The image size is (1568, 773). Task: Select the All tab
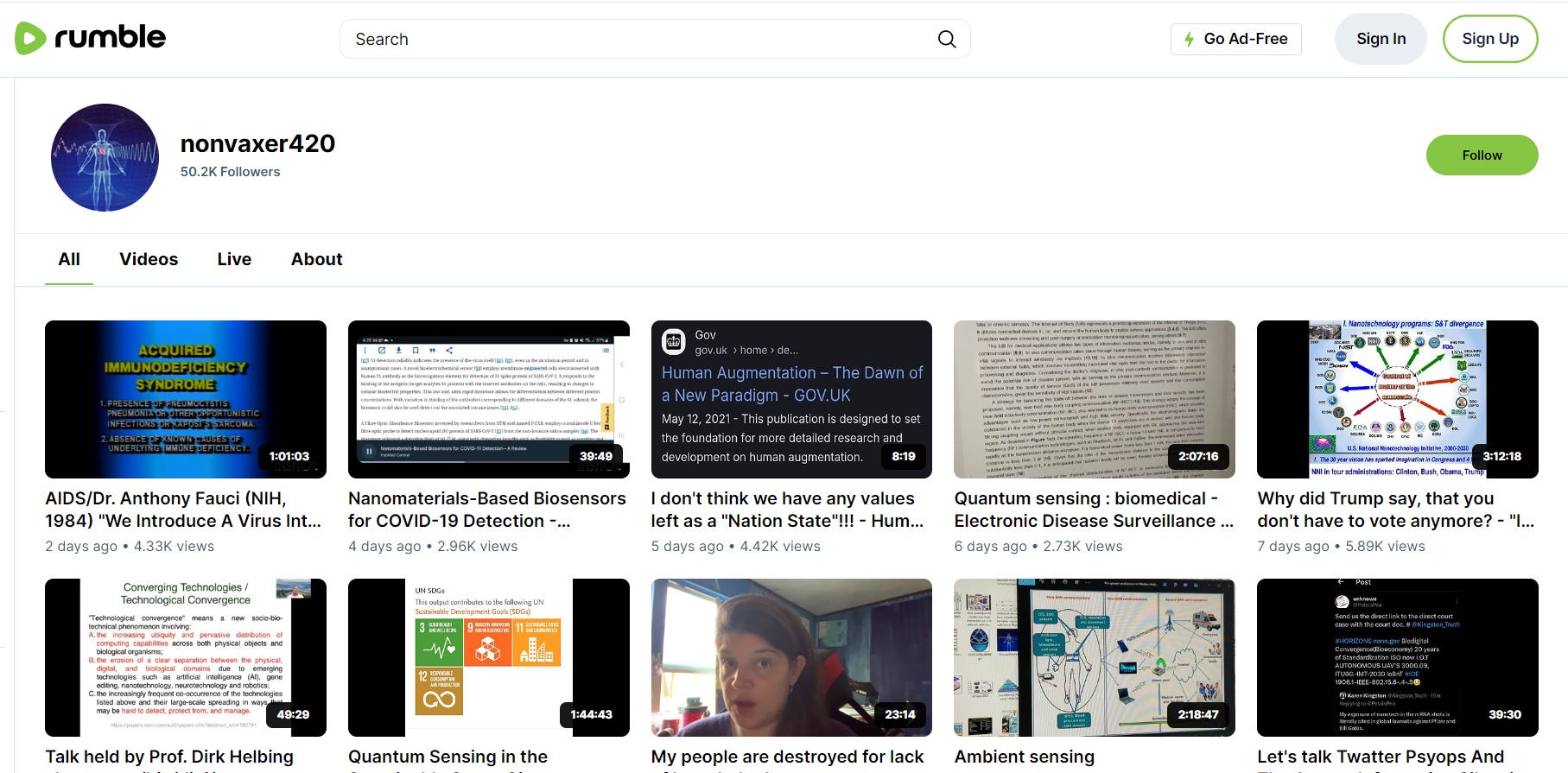pyautogui.click(x=69, y=259)
